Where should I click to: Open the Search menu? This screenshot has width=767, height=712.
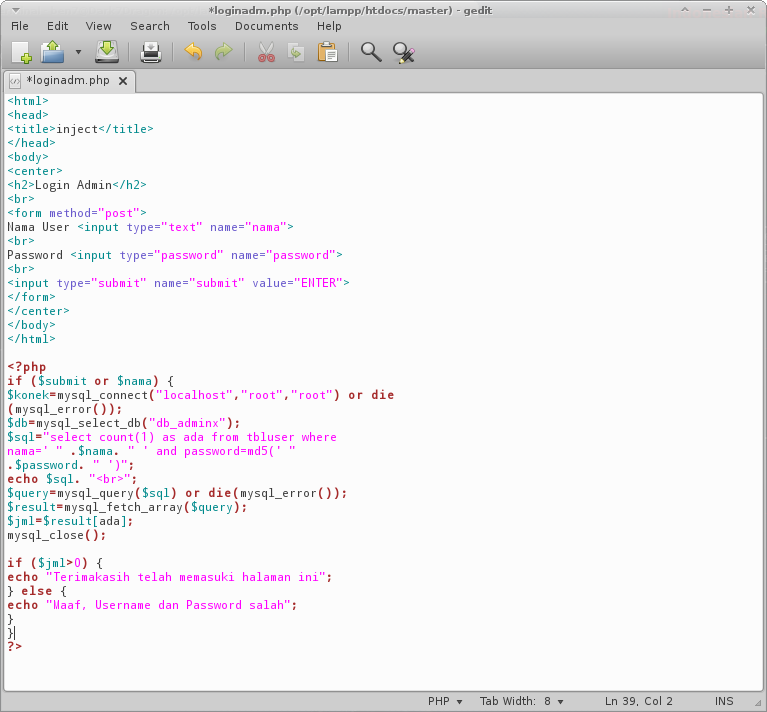(x=150, y=26)
